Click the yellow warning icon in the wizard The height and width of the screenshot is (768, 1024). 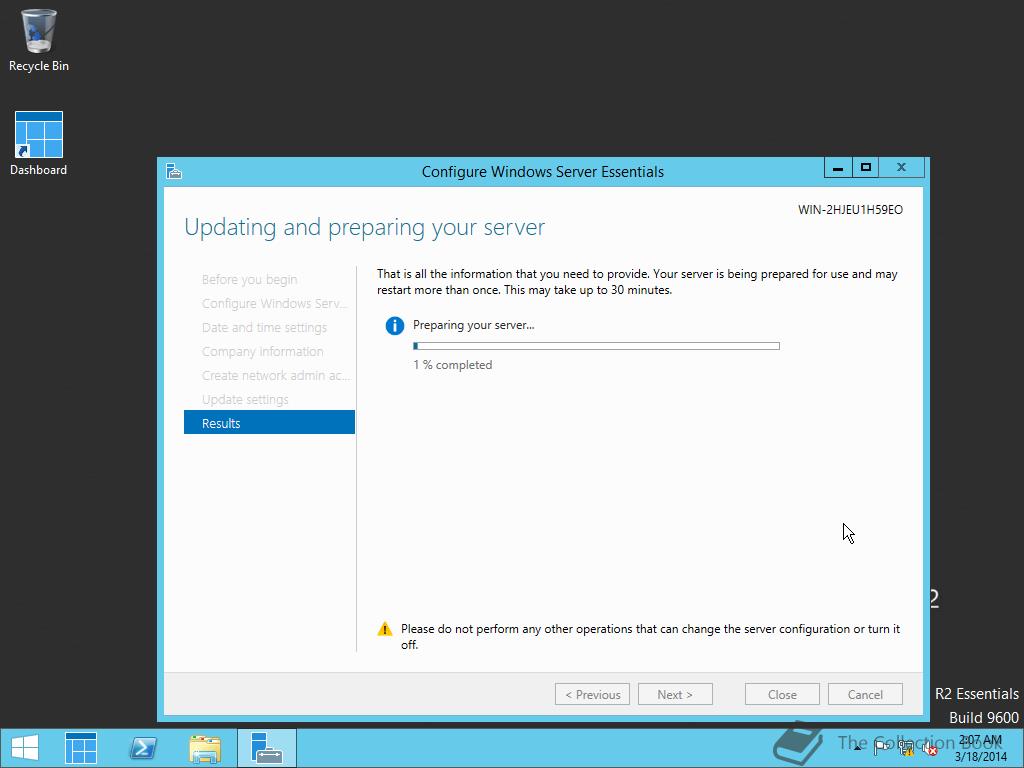385,629
